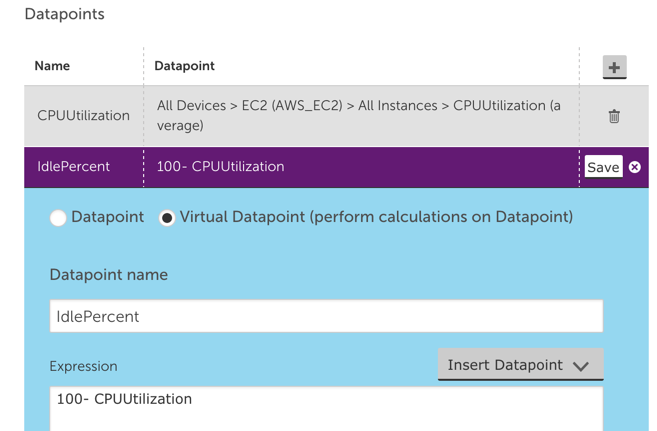657x431 pixels.
Task: Delete CPUUtilization row with trash icon
Action: pos(614,116)
